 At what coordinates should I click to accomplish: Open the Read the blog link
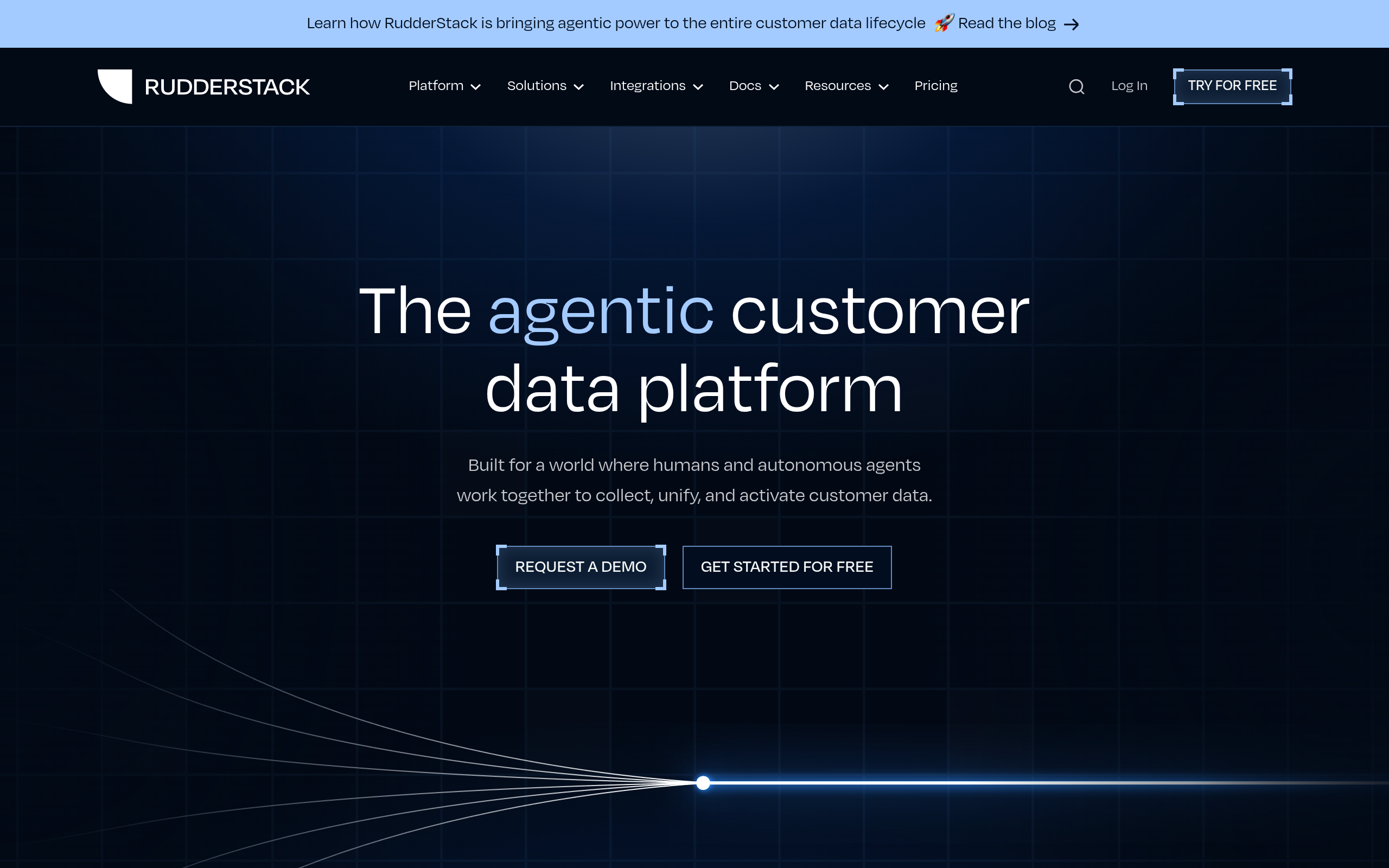(x=1006, y=23)
